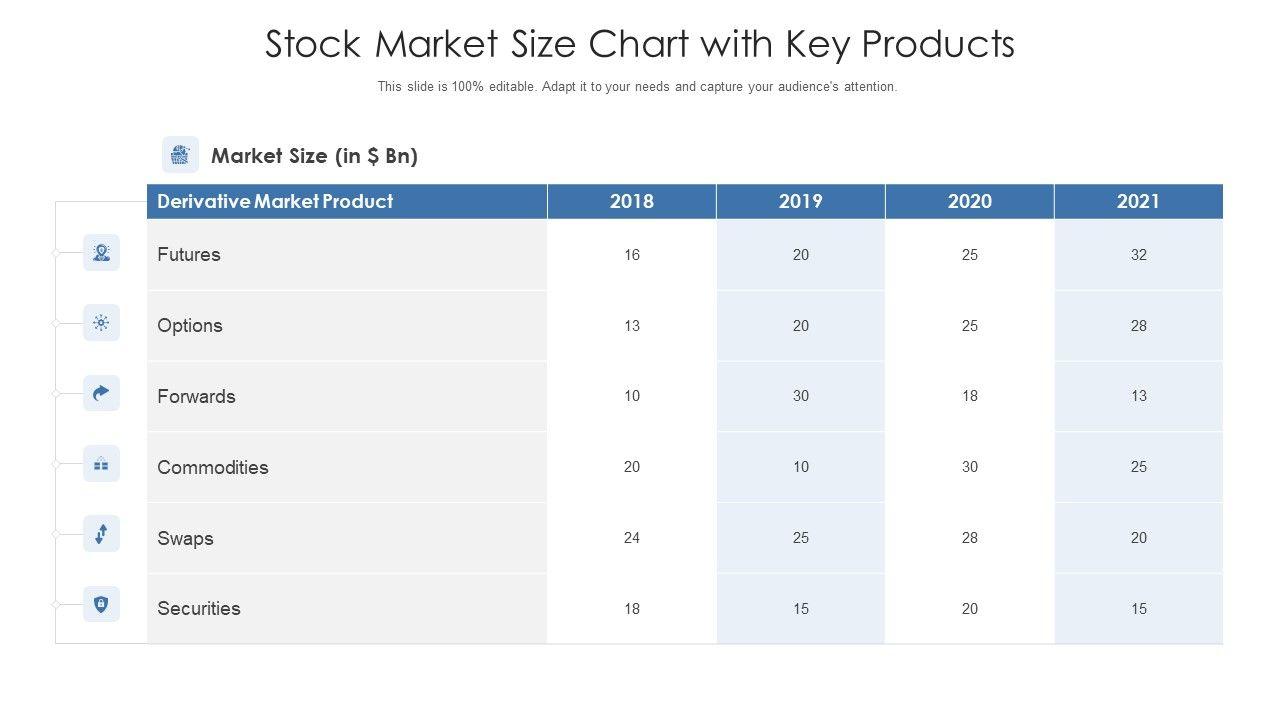Click the Derivative Market Product header
The height and width of the screenshot is (720, 1280).
(x=275, y=201)
